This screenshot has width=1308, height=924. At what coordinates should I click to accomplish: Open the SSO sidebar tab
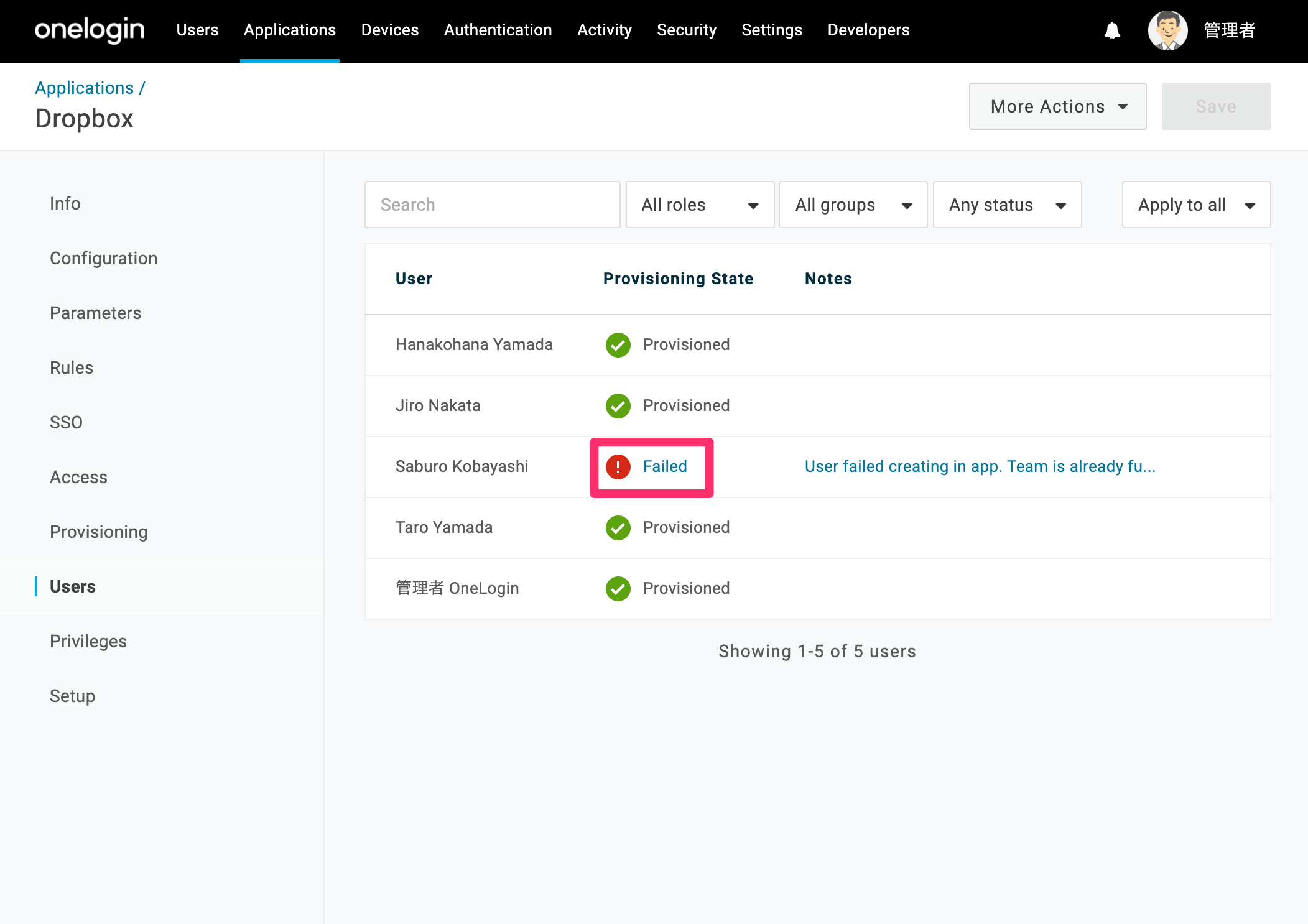(66, 422)
